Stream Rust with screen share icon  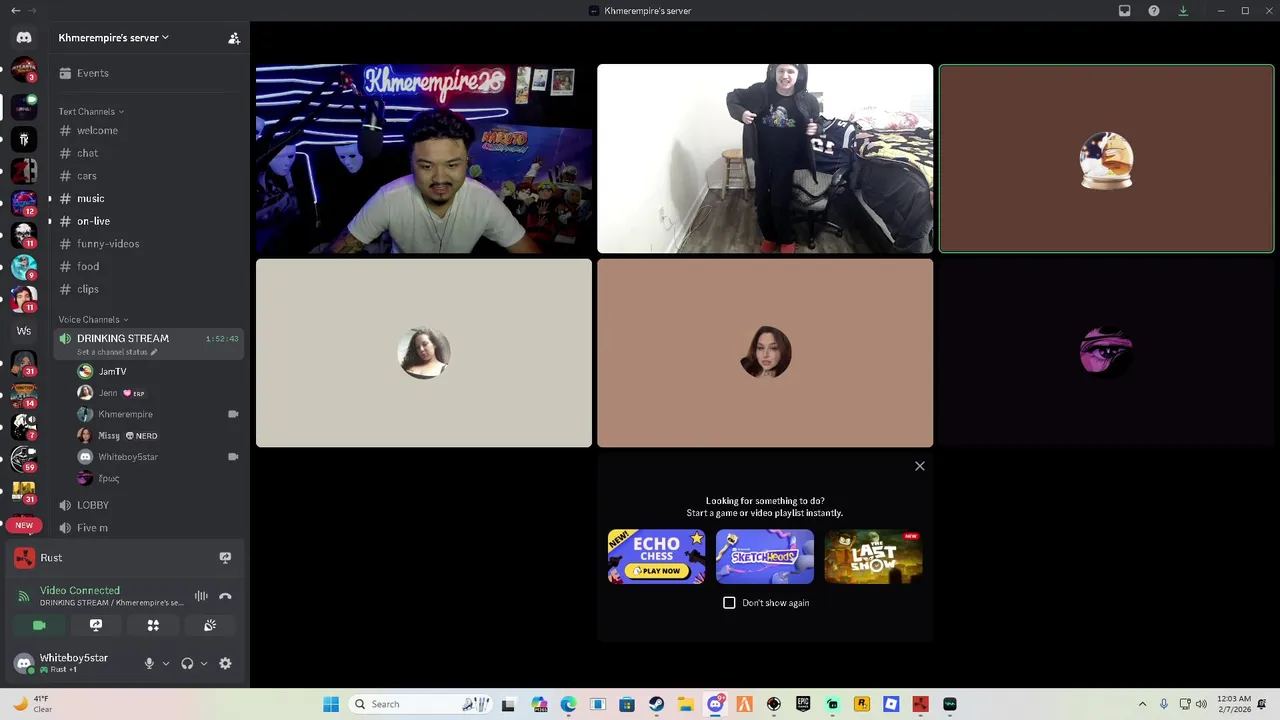click(x=225, y=558)
